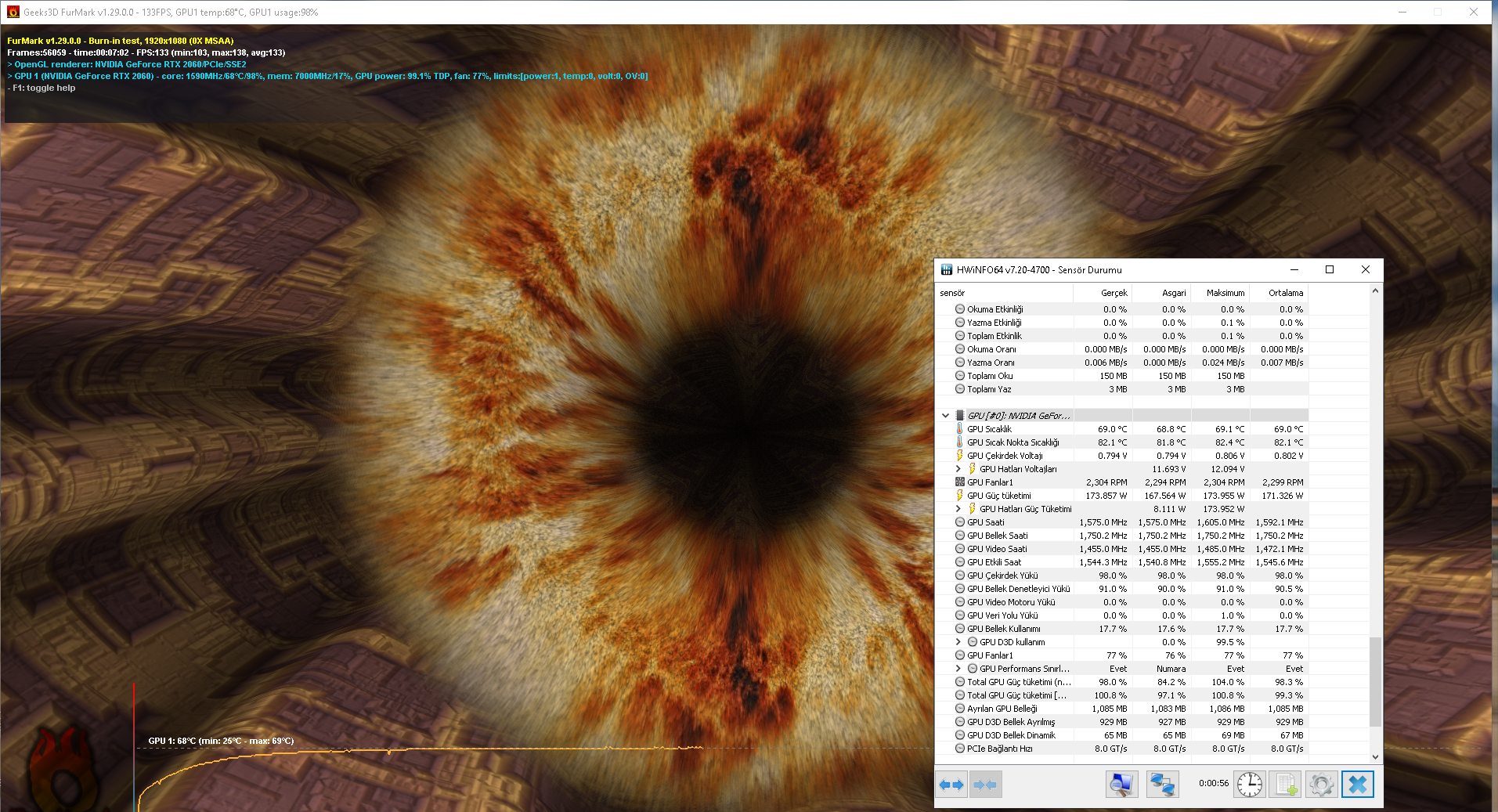Viewport: 1498px width, 812px height.
Task: Maximize the HWiNFO64 sensor window
Action: [x=1329, y=269]
